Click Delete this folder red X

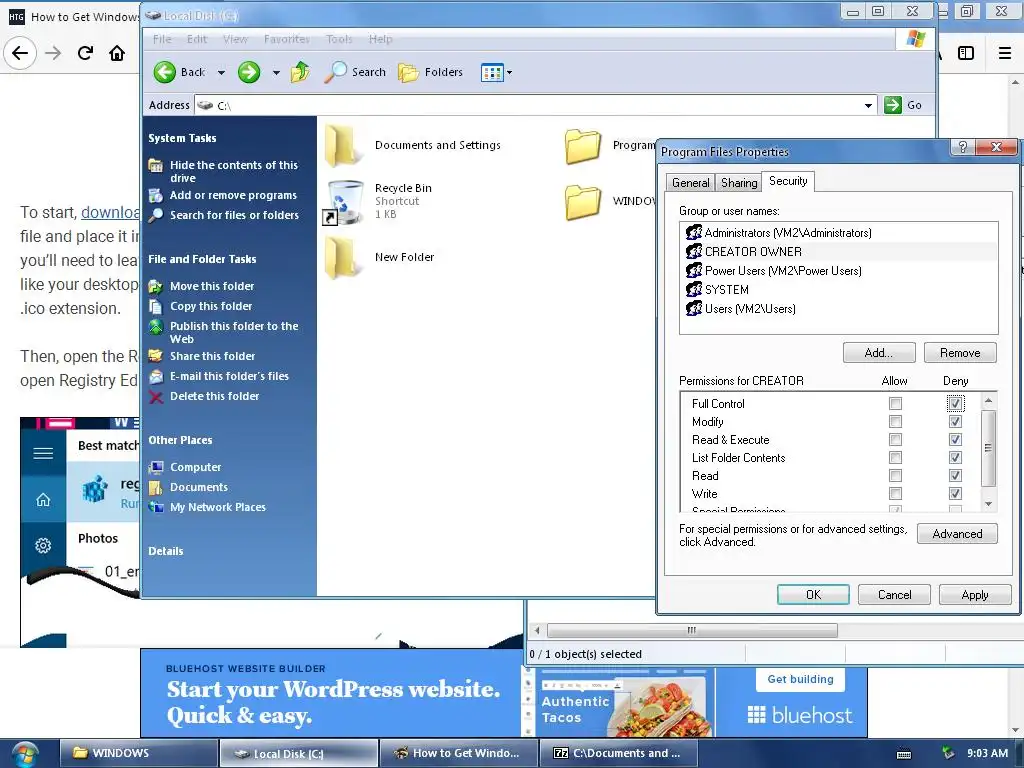coord(155,396)
